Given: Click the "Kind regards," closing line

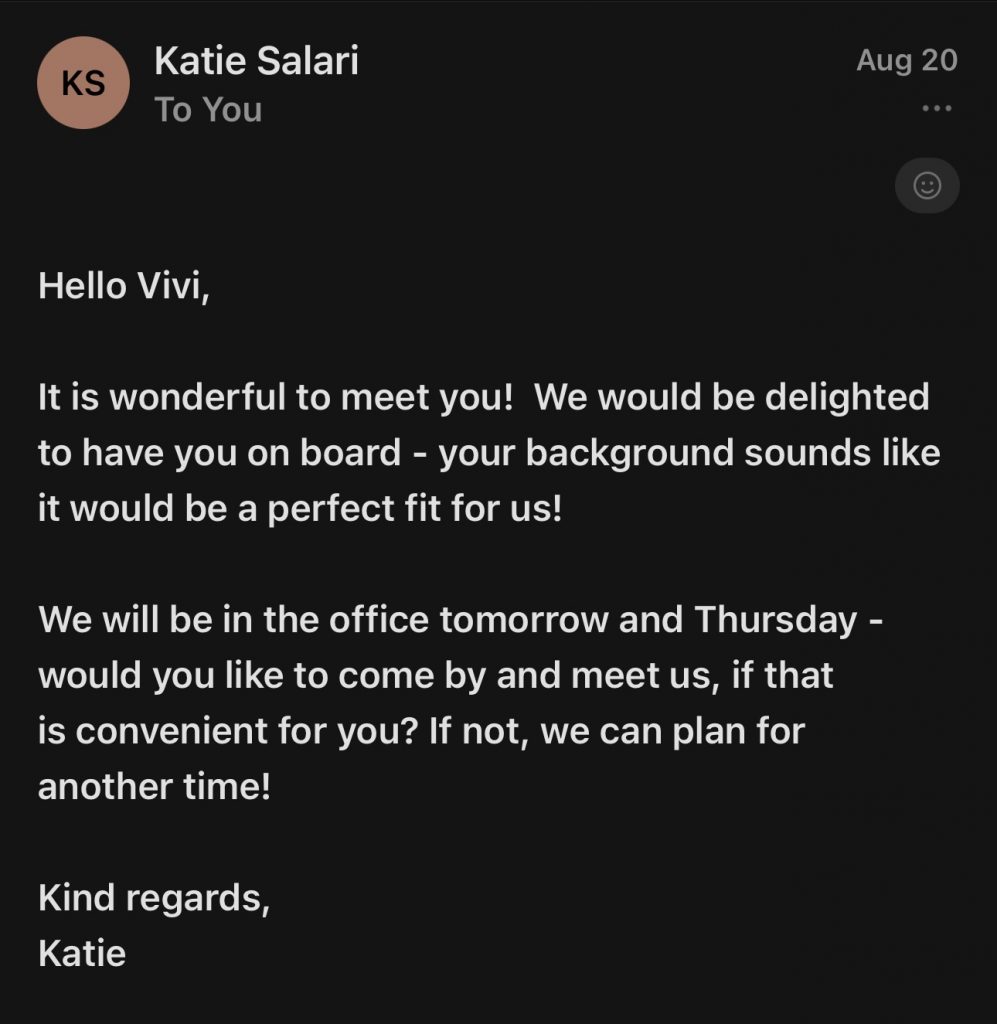Looking at the screenshot, I should click(154, 899).
